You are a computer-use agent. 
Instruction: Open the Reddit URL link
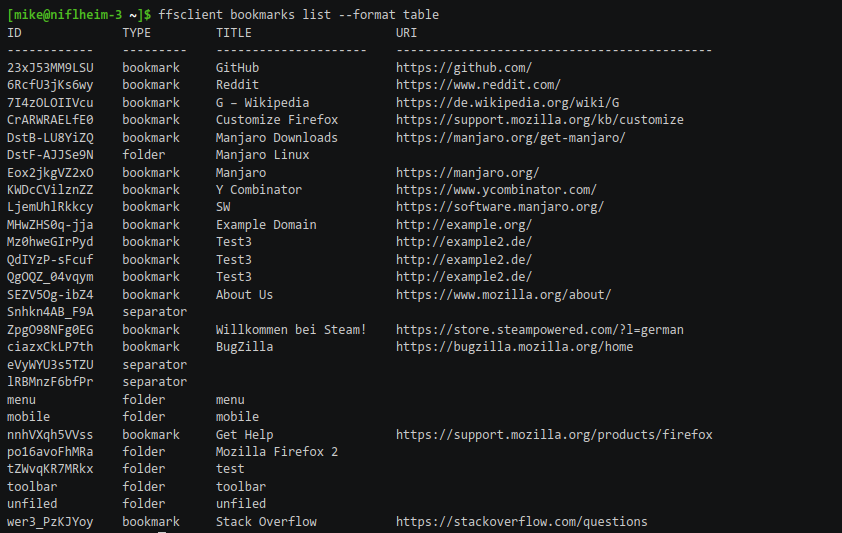[x=478, y=85]
